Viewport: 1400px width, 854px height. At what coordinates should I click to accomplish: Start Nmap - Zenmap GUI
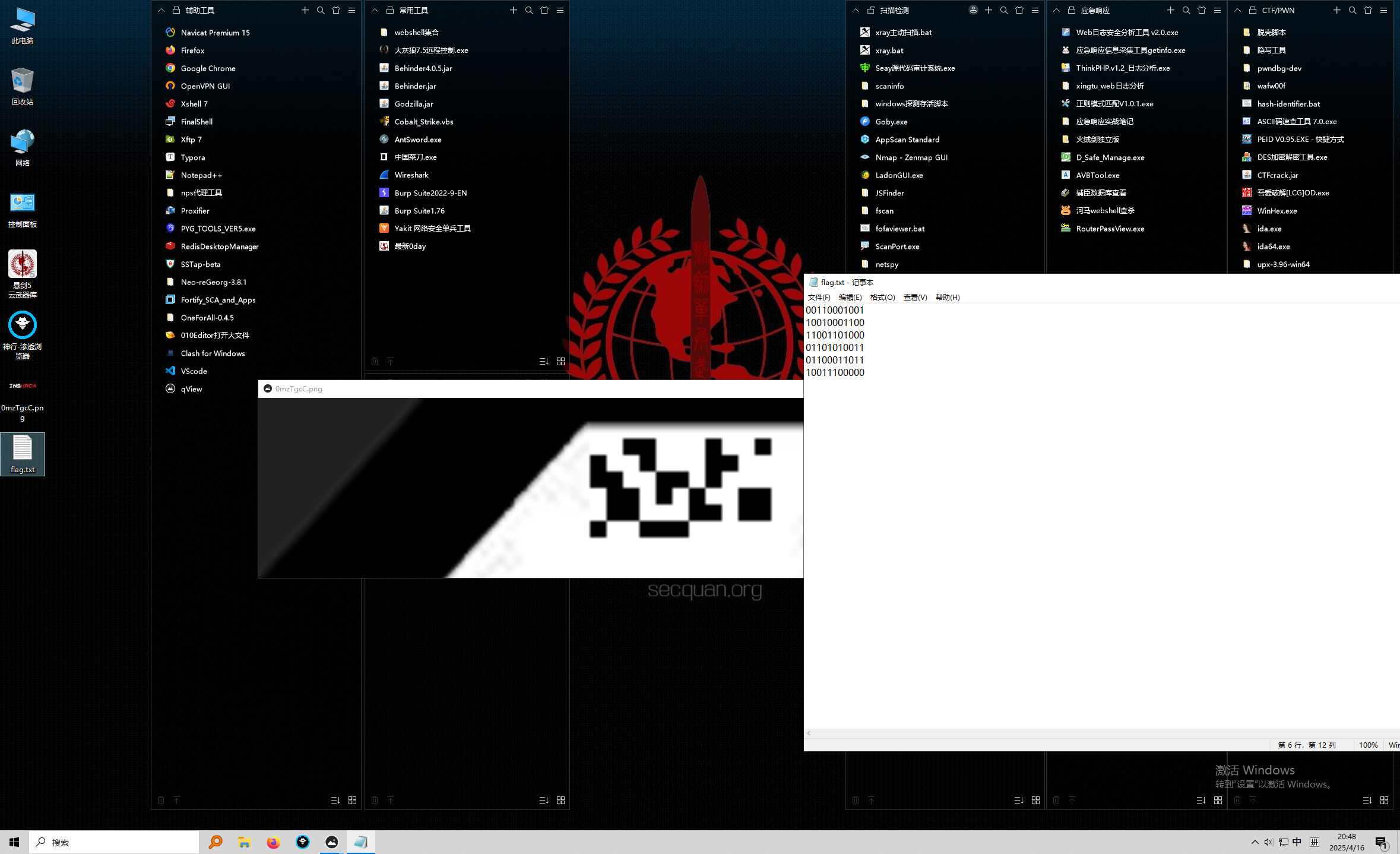tap(911, 157)
